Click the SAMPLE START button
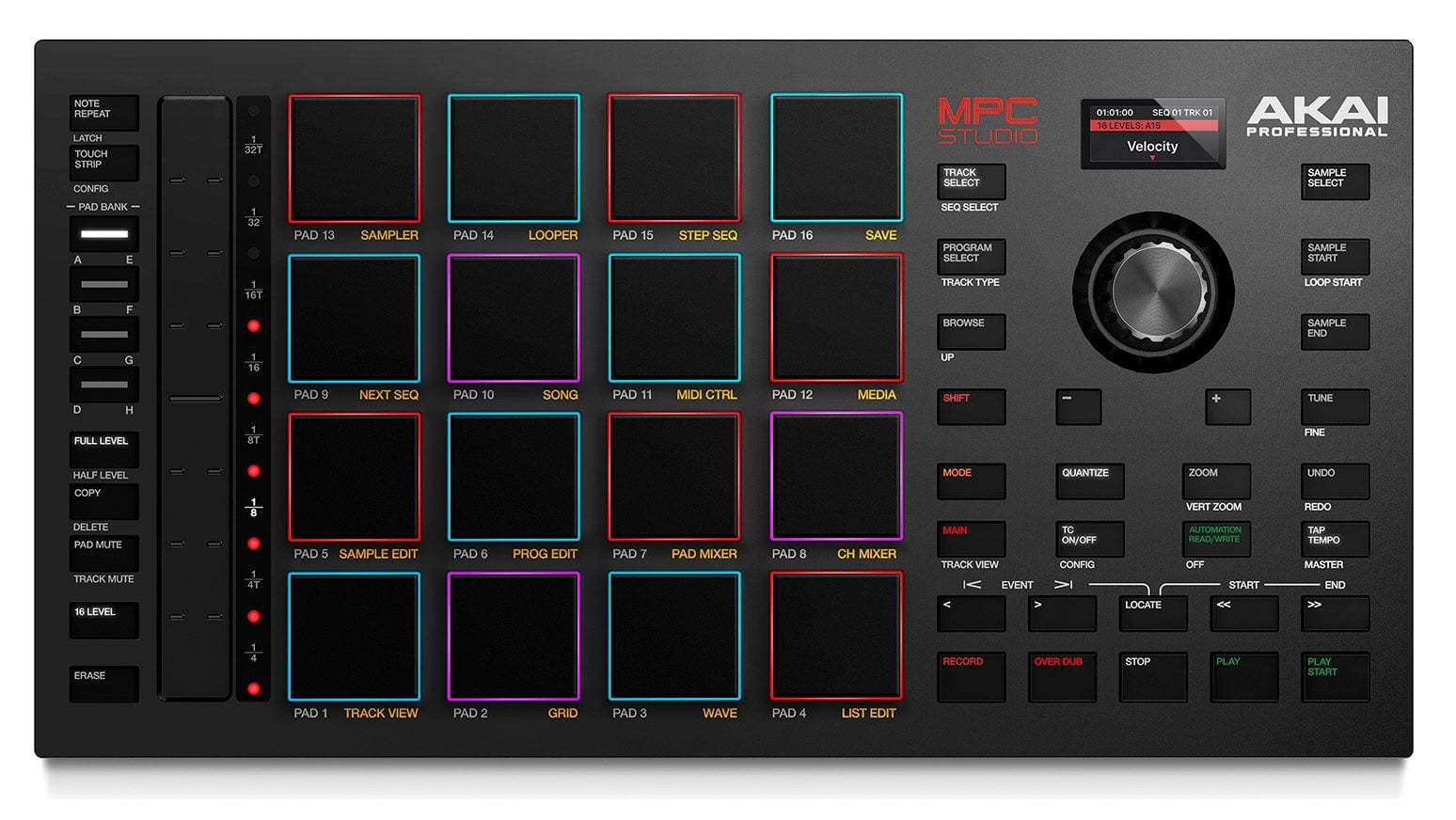Screen dimensions: 1456x820 pos(1336,257)
